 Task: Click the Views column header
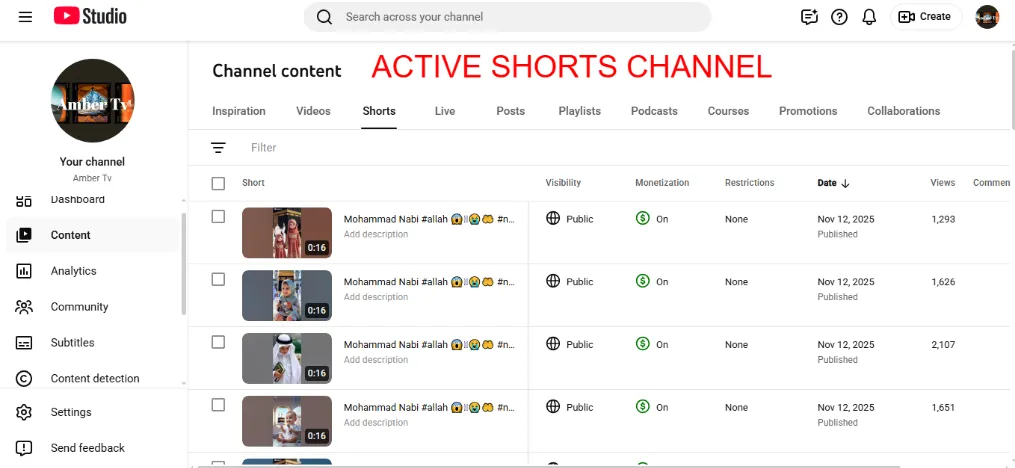click(942, 183)
